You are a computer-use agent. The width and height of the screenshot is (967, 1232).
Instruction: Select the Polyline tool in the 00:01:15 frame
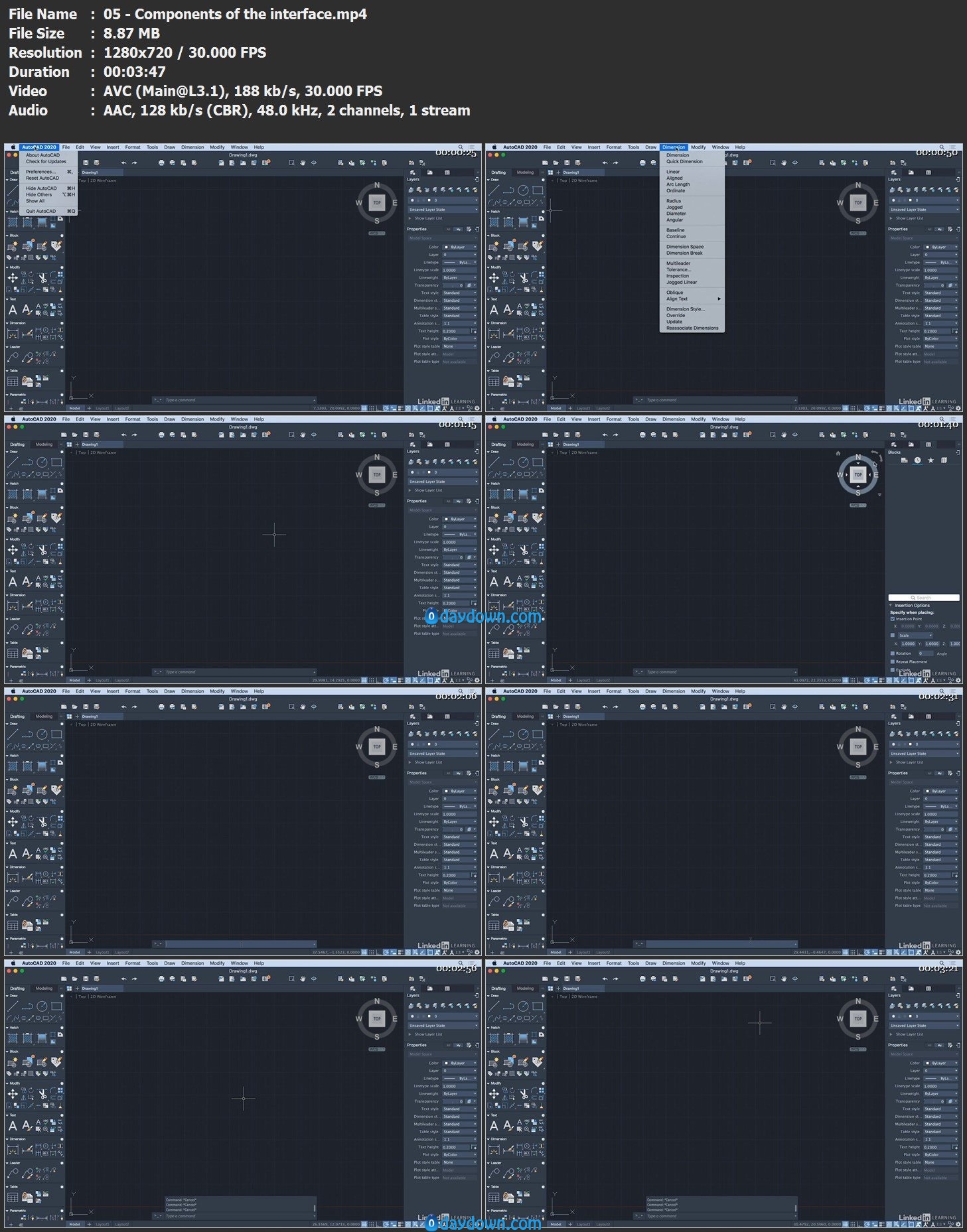point(27,462)
